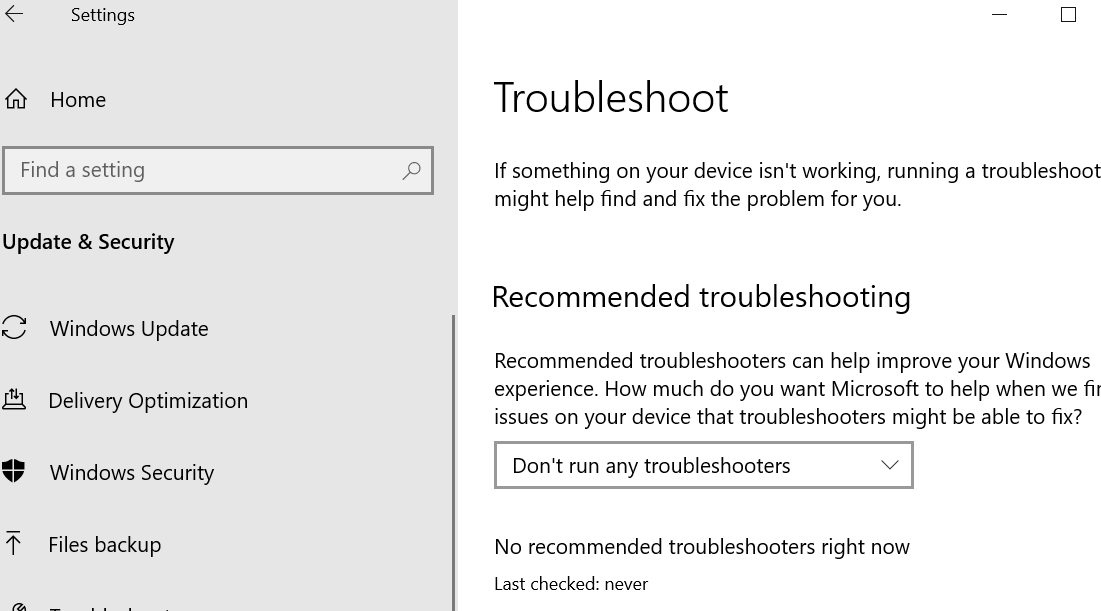Click the Settings window title

coord(103,15)
